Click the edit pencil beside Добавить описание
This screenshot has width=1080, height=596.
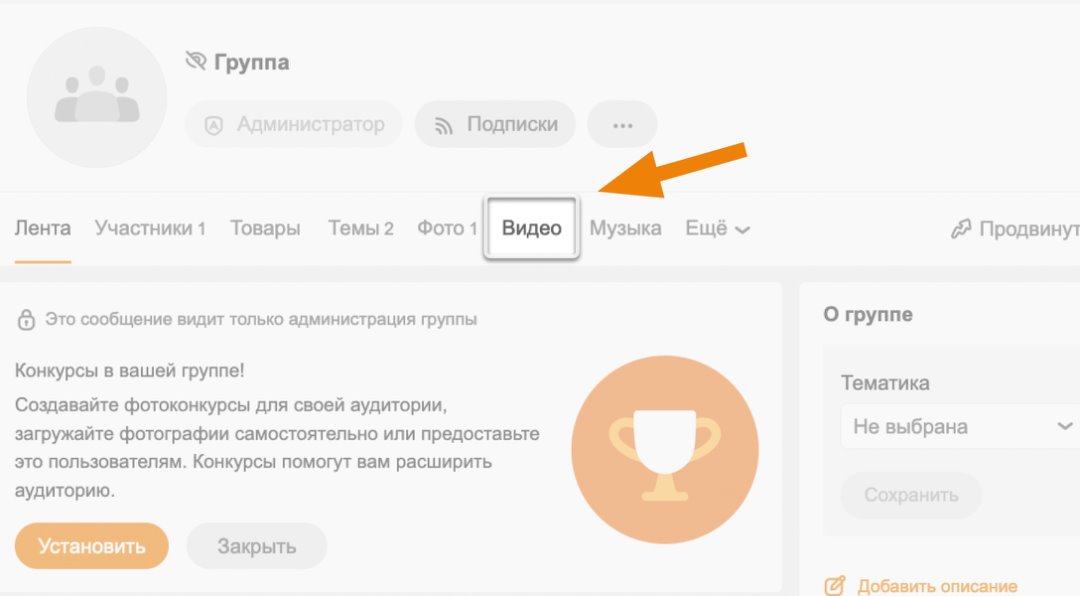tap(836, 585)
